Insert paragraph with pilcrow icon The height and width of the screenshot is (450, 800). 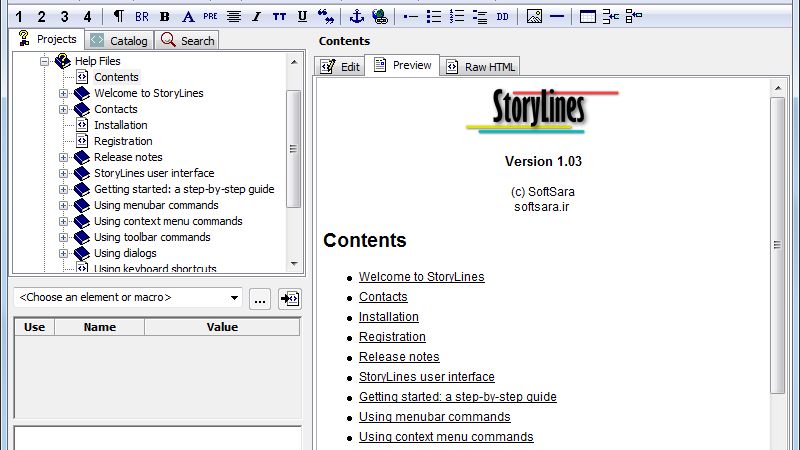[118, 16]
